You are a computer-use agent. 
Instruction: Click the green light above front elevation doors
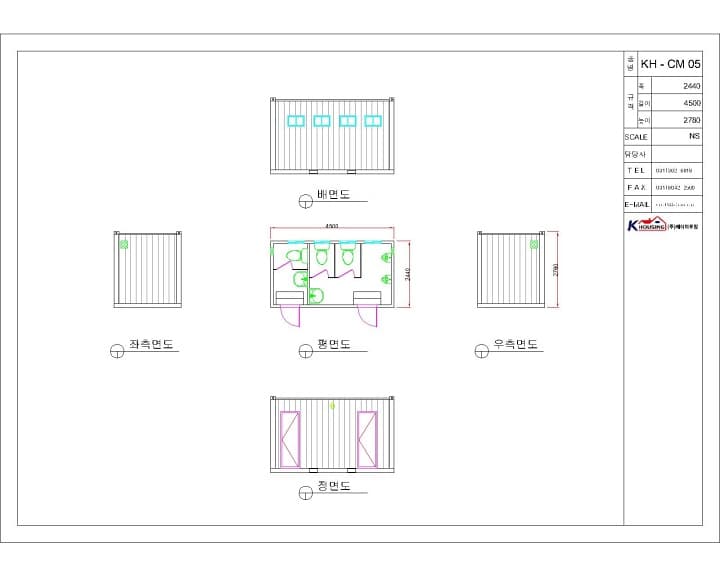point(333,406)
